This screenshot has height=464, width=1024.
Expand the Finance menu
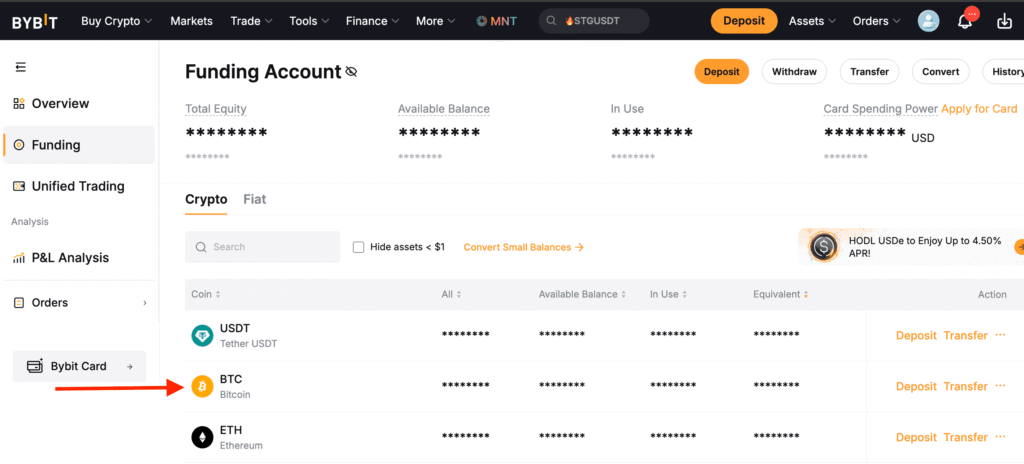[x=372, y=21]
